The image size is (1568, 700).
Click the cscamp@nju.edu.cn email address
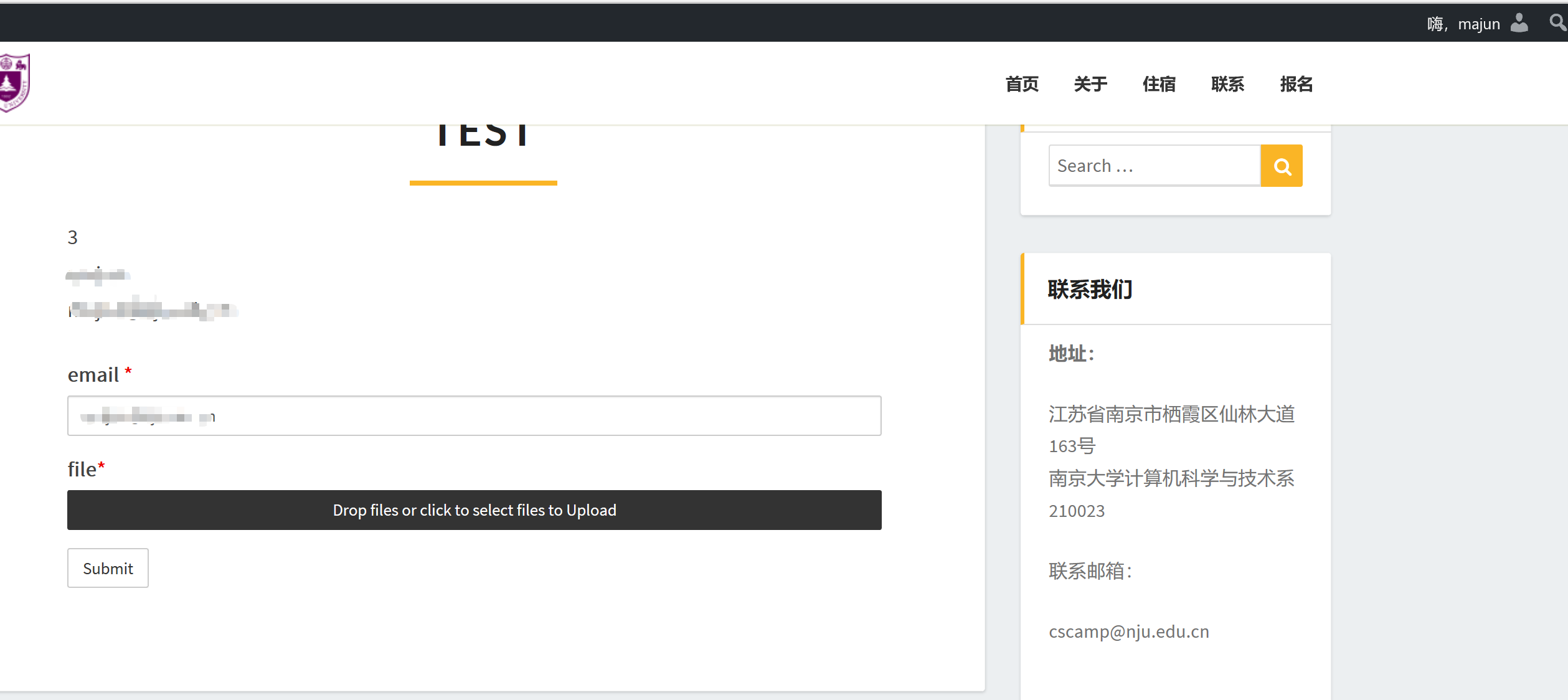(x=1128, y=631)
